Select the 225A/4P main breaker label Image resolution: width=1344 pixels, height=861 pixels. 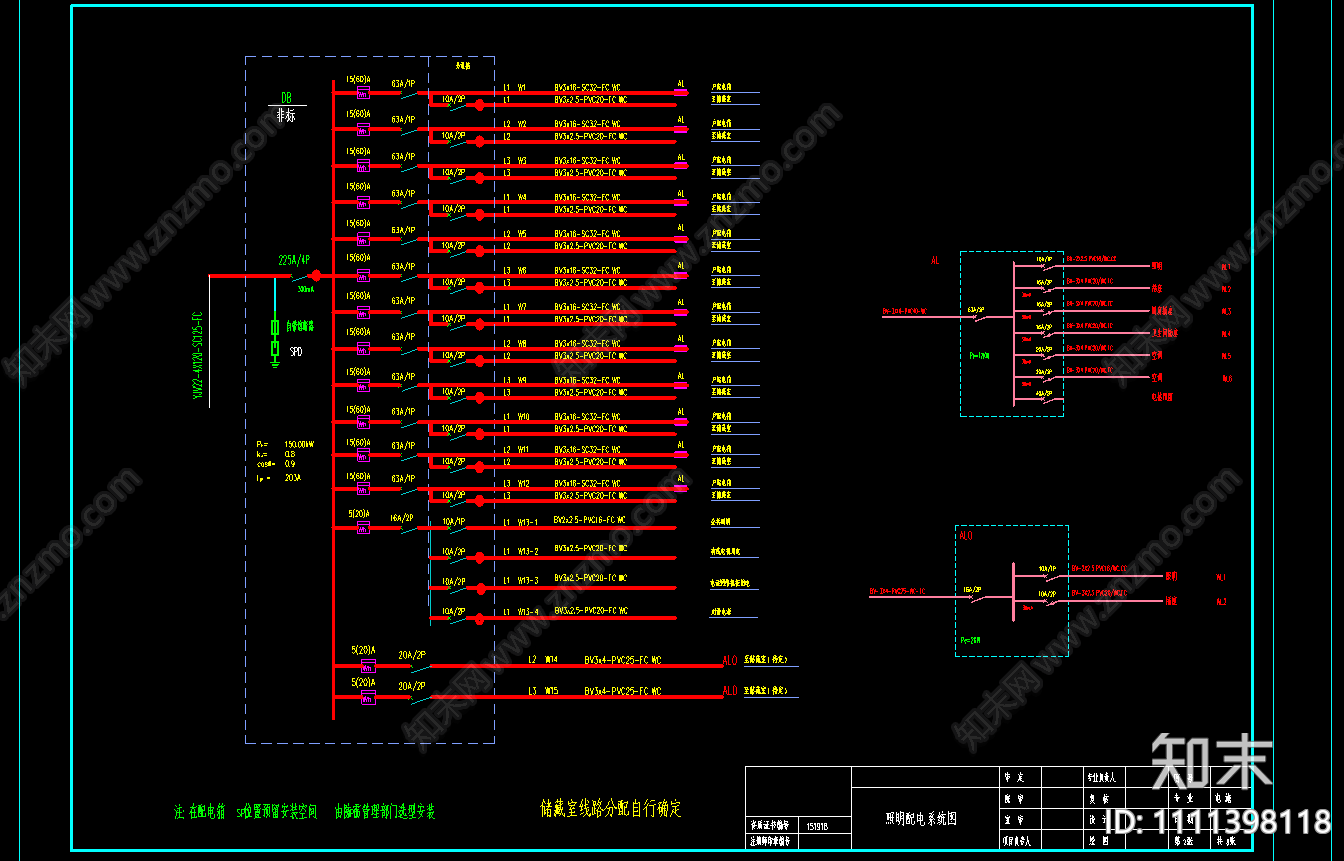tap(294, 261)
